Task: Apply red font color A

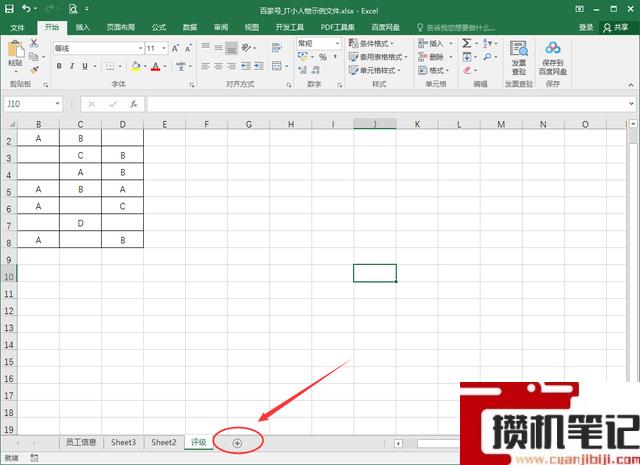Action: 156,66
